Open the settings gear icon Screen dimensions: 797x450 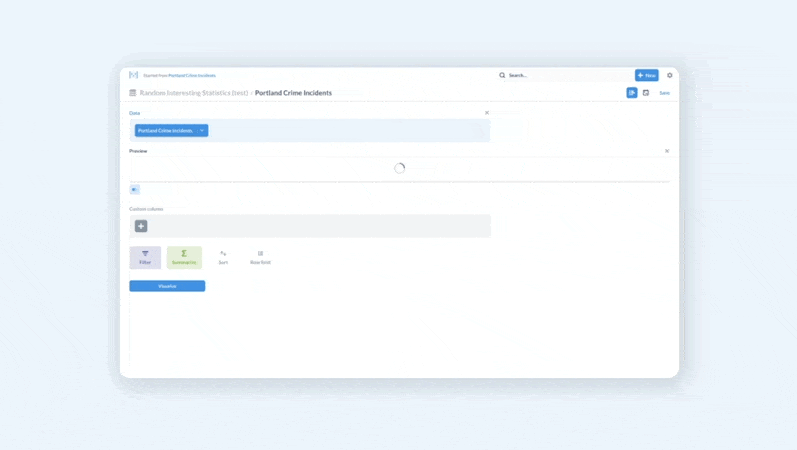(669, 75)
